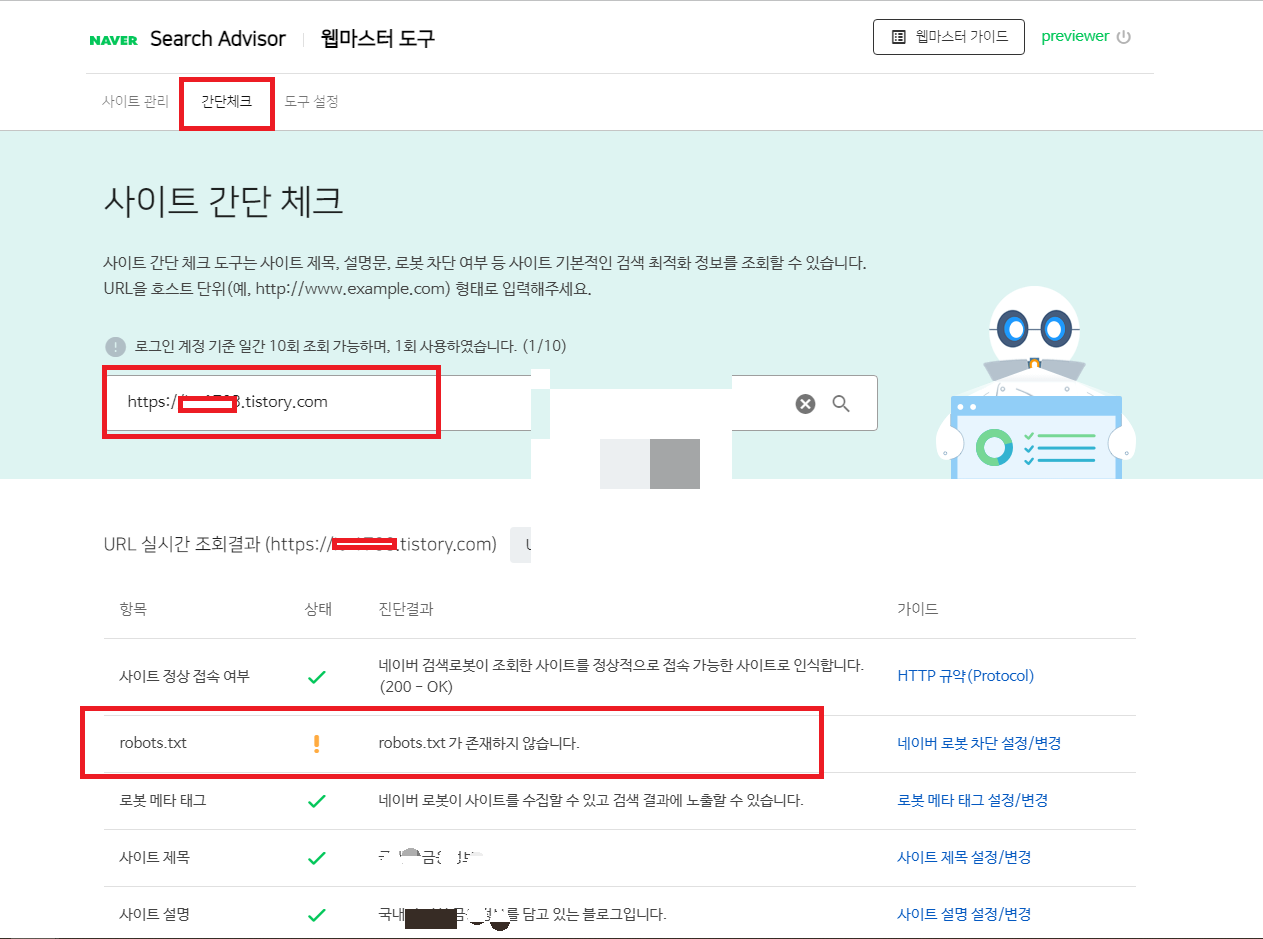Open Search Advisor home link
The width and height of the screenshot is (1263, 939).
218,39
